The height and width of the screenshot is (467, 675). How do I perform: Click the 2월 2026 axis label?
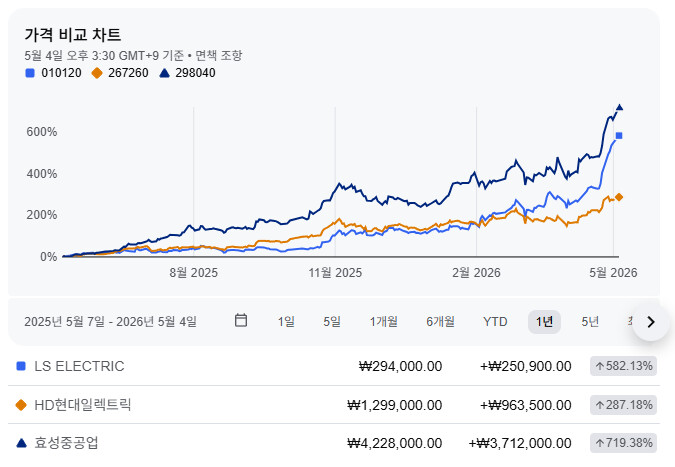[476, 273]
